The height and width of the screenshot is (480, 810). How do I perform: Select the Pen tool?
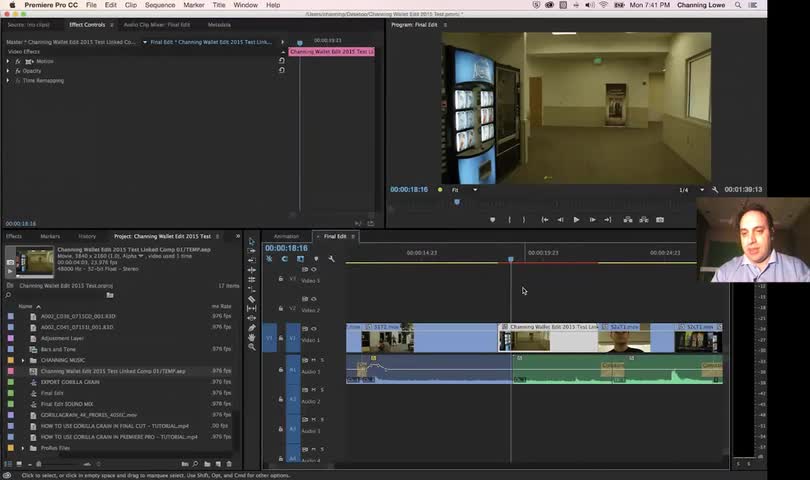[x=252, y=327]
